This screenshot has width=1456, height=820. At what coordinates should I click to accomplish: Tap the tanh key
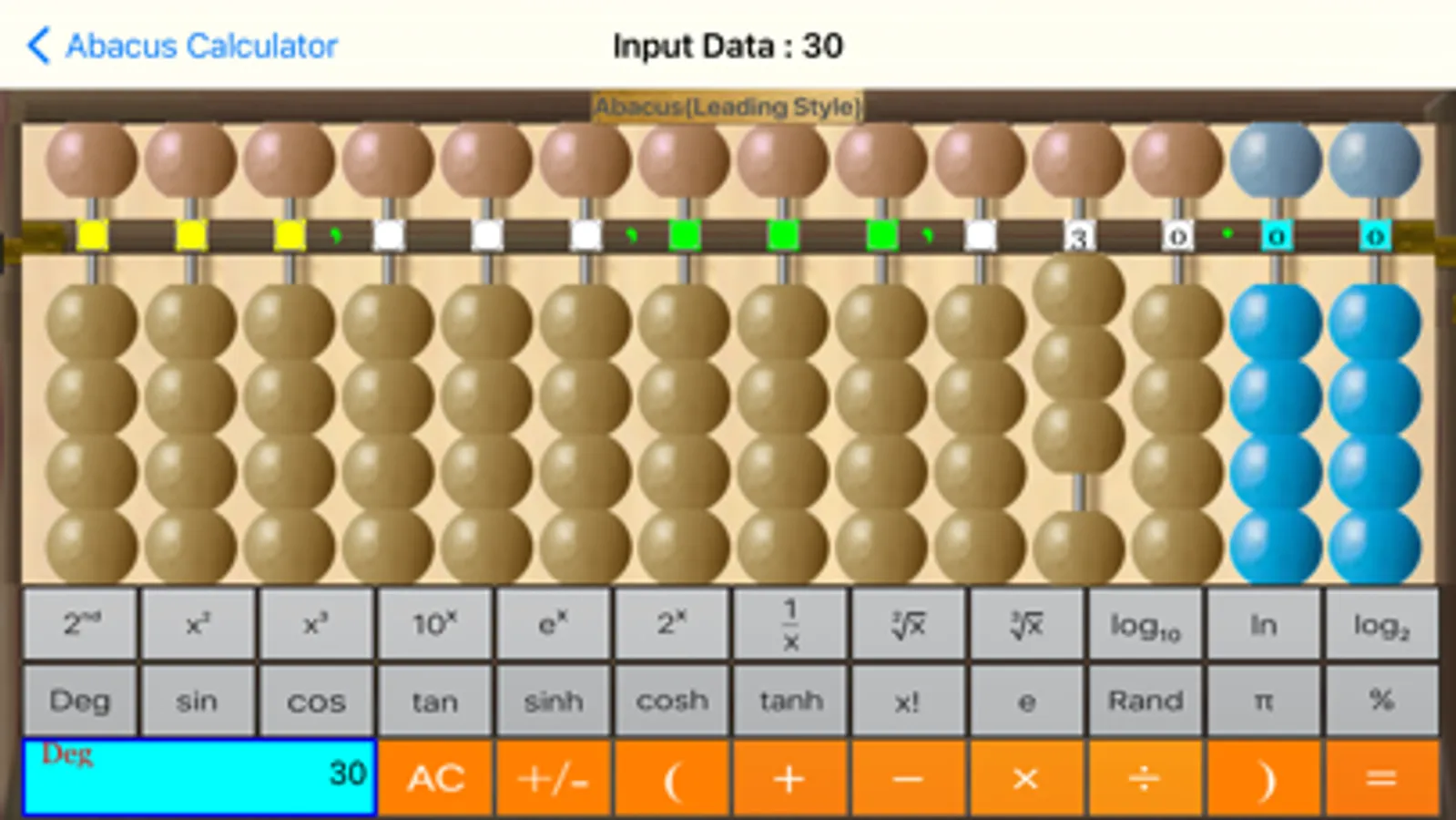pos(790,701)
